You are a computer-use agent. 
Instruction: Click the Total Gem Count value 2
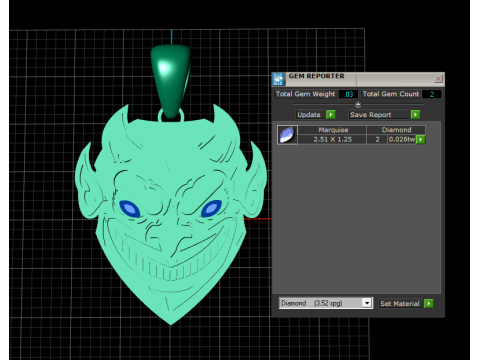pos(432,94)
